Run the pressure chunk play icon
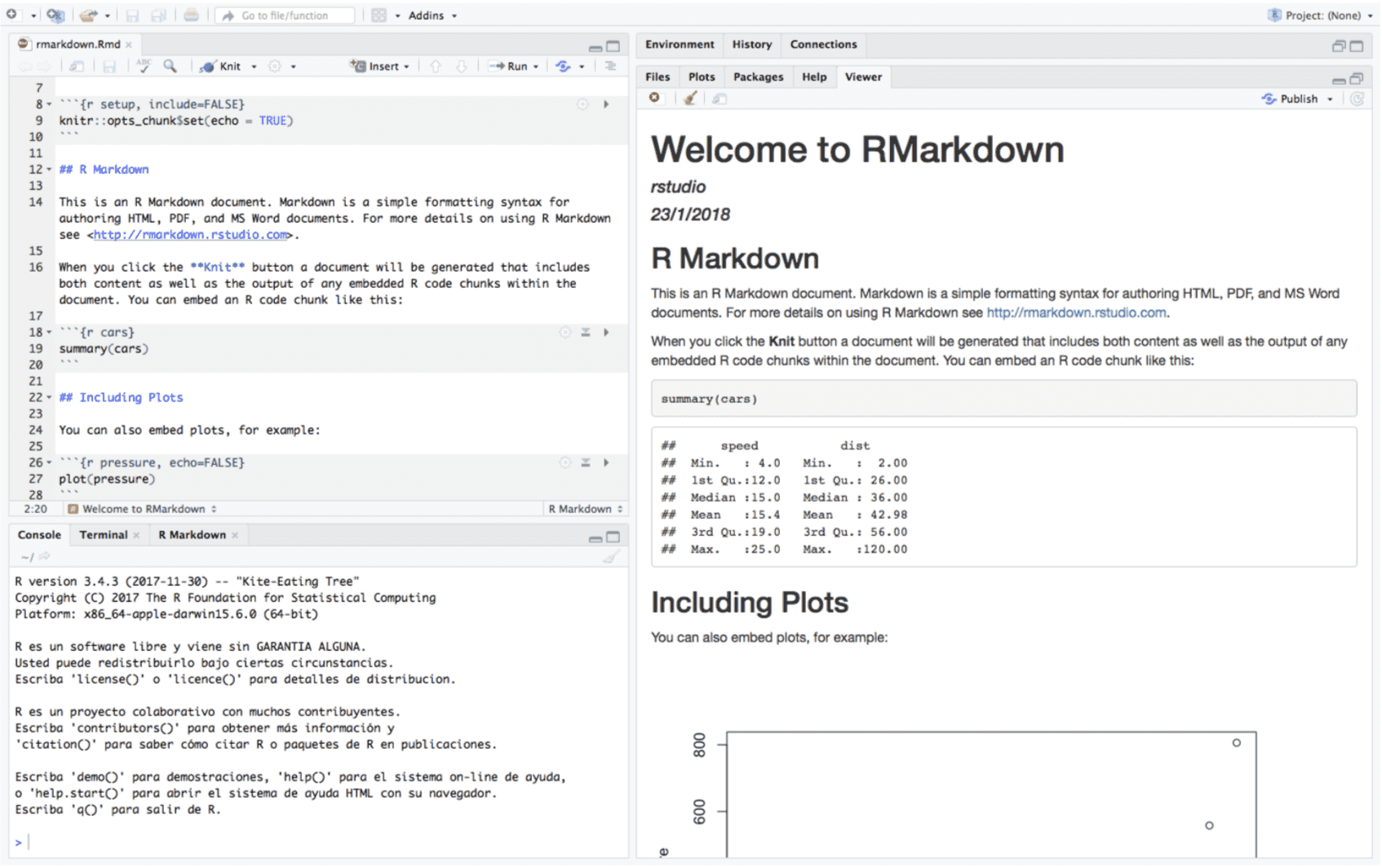Screen dimensions: 1382x868 click(x=606, y=463)
